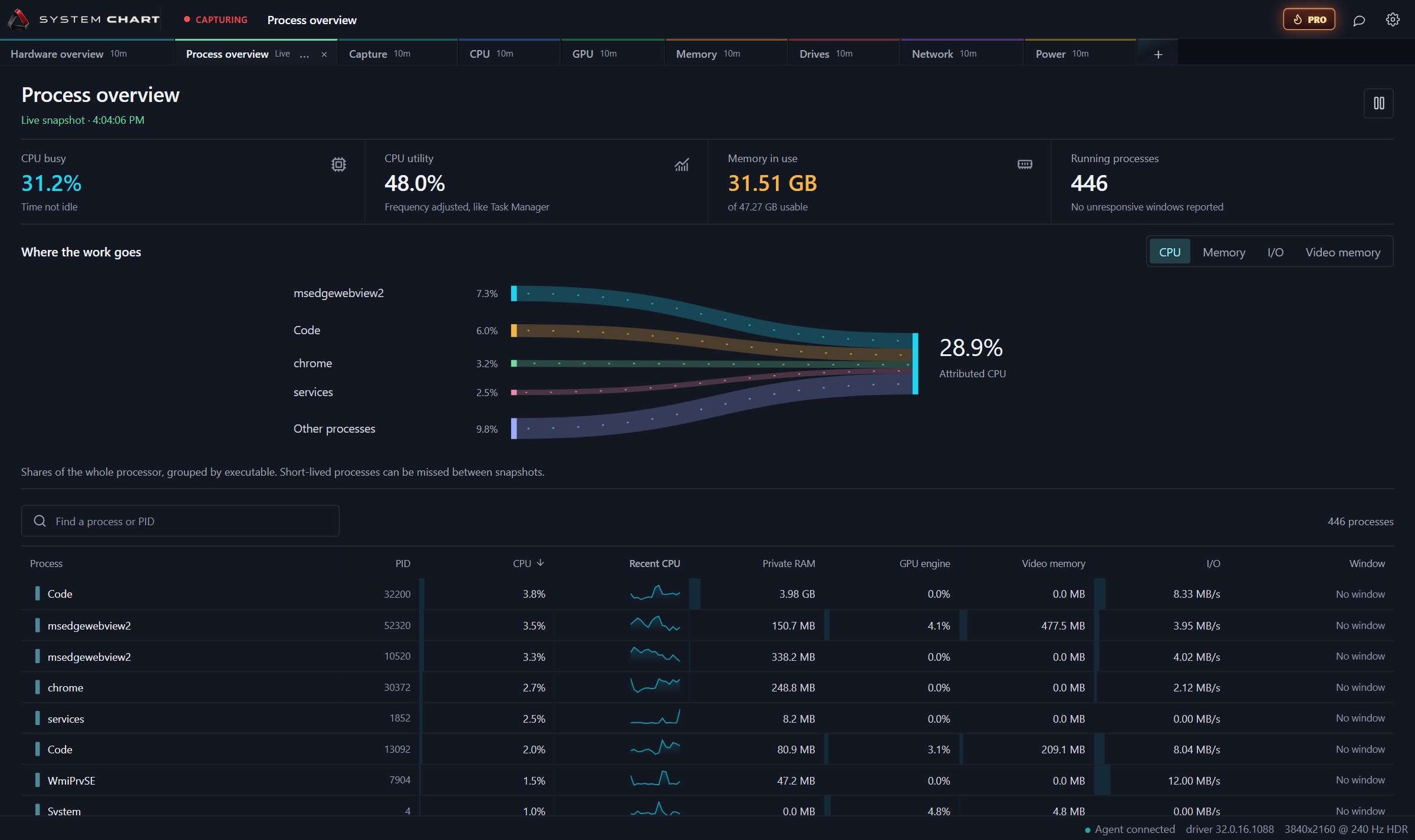The width and height of the screenshot is (1415, 840).
Task: Click the Recent CPU sparkline for services
Action: tap(655, 717)
